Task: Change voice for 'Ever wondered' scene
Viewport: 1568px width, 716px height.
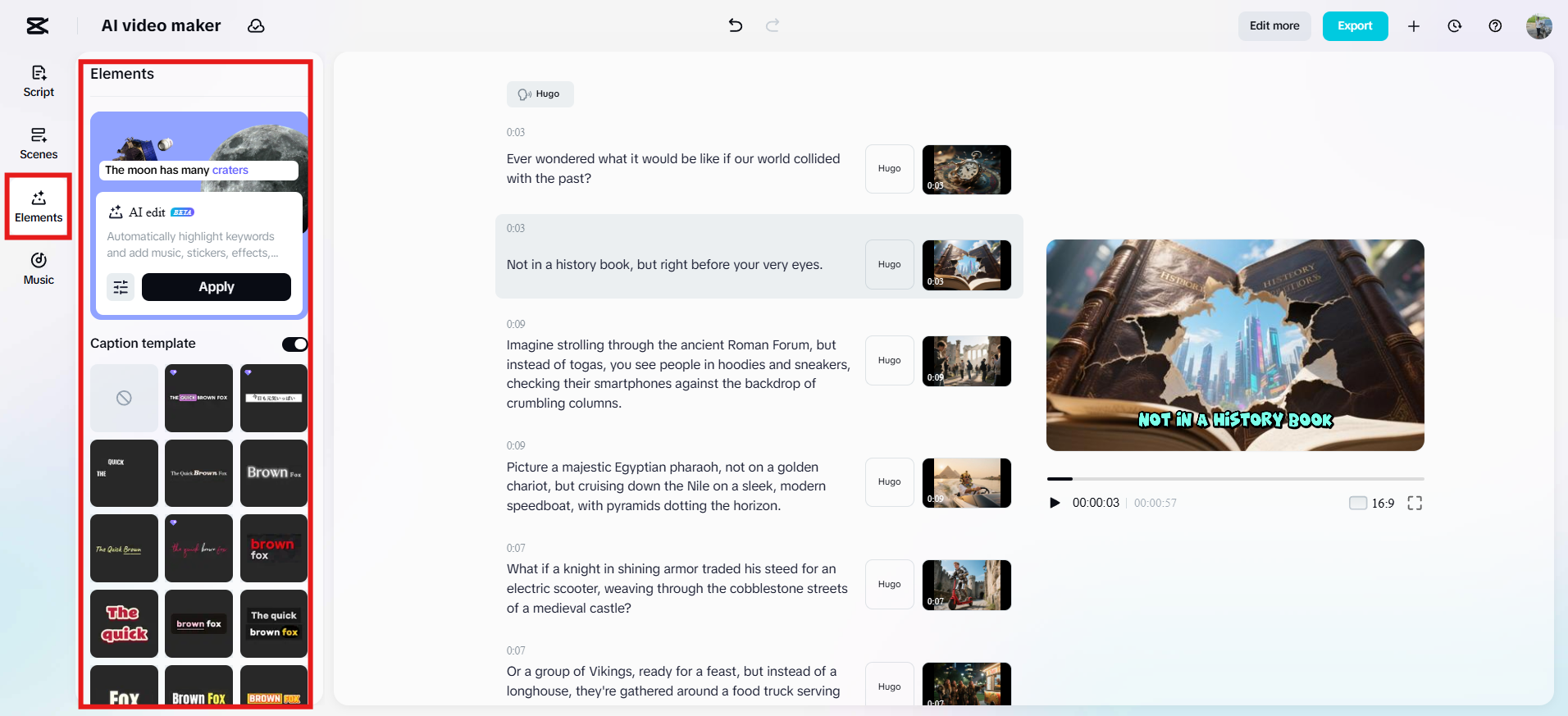Action: [890, 169]
